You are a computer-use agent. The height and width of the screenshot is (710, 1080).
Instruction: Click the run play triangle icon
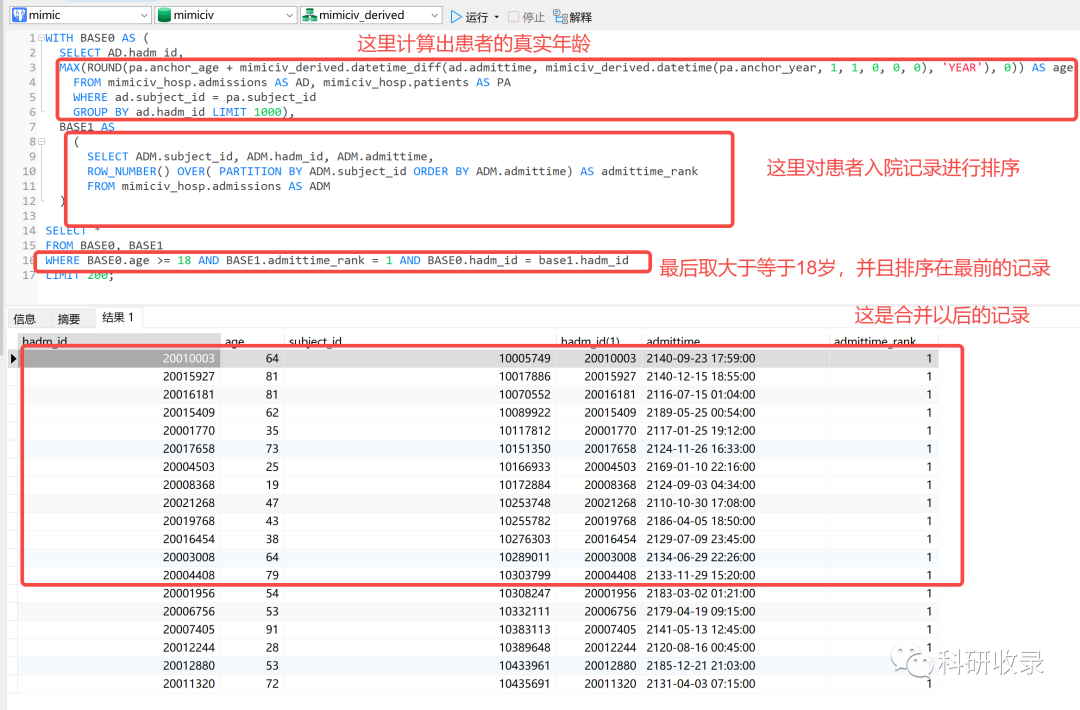click(x=455, y=17)
